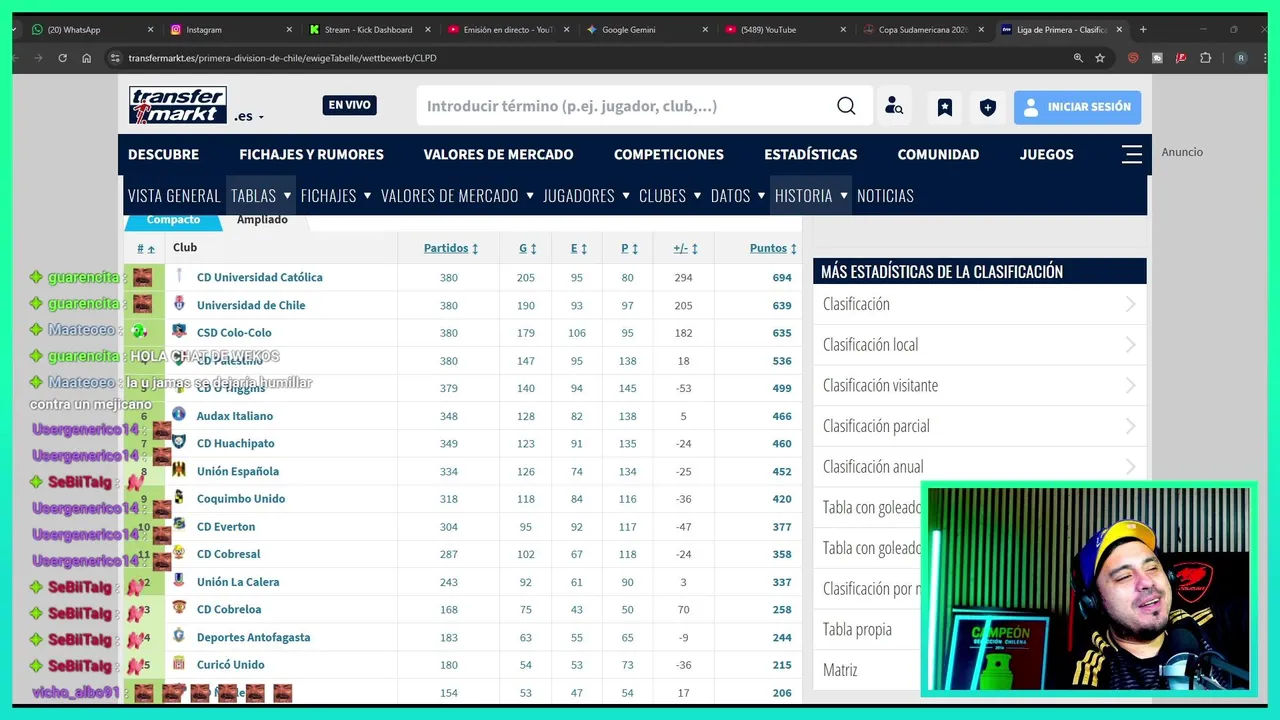Click the browser address bar URL
Image resolution: width=1280 pixels, height=720 pixels.
coord(282,58)
